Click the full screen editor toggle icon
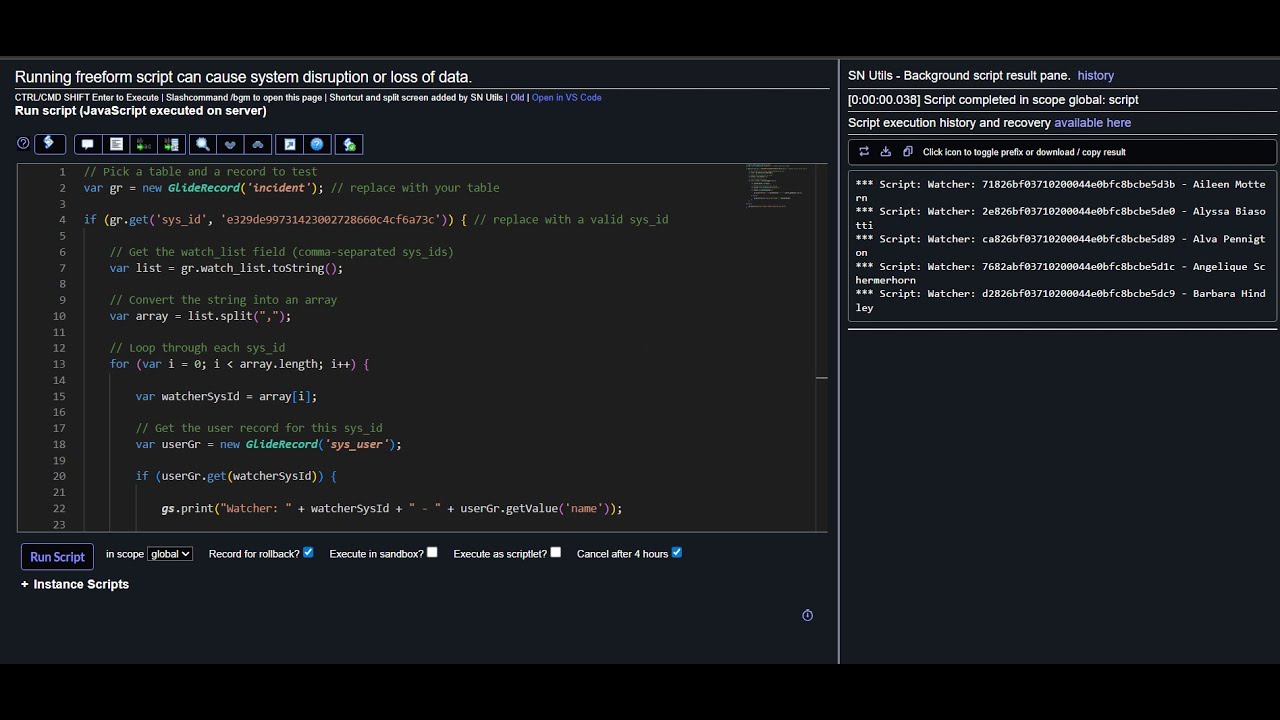The image size is (1280, 720). [290, 144]
